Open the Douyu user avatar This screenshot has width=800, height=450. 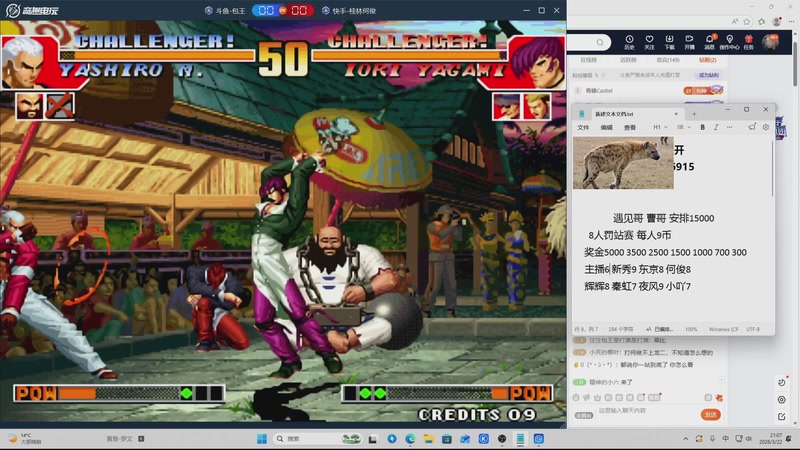770,42
